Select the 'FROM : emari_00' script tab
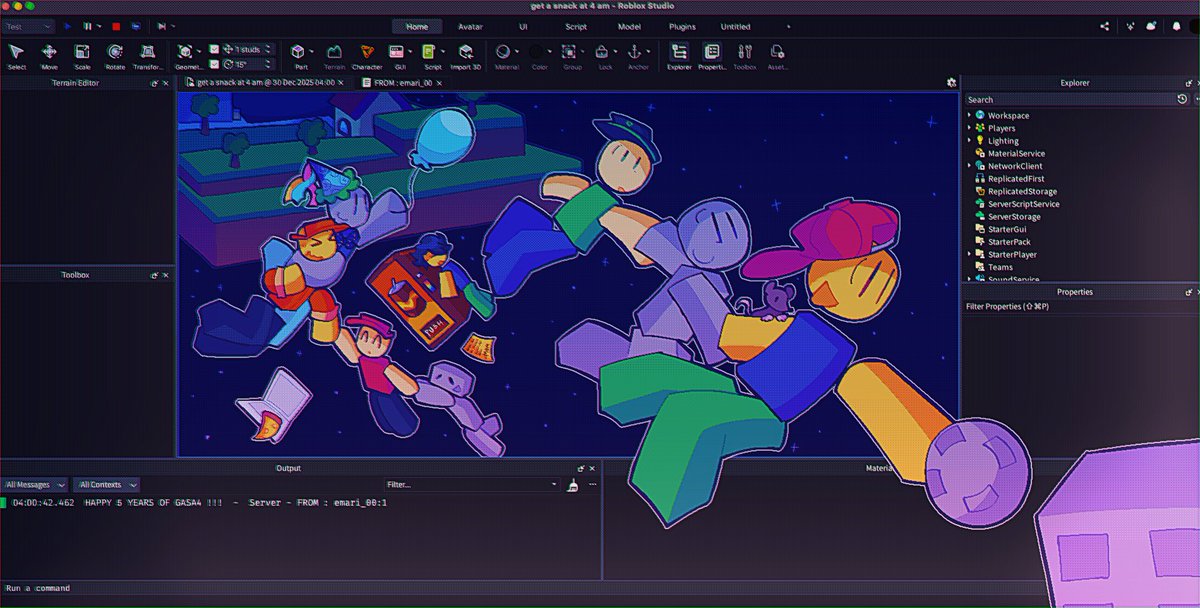 tap(400, 83)
